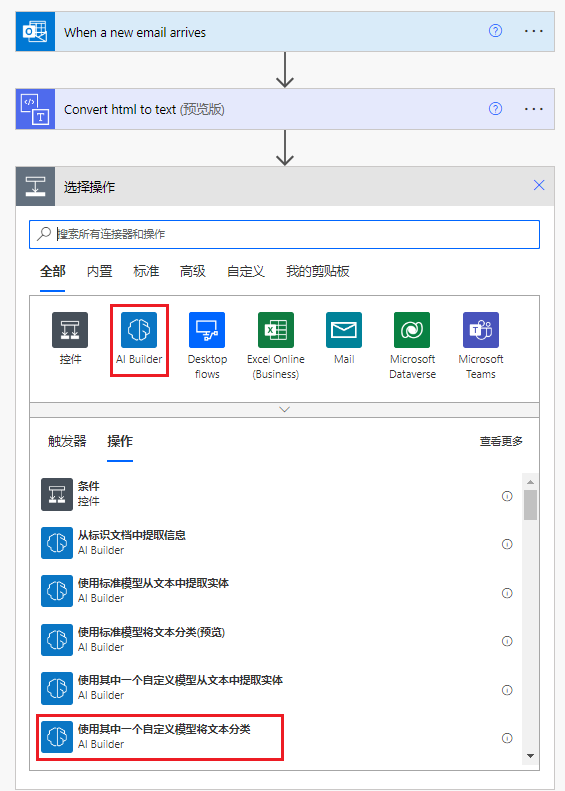Show help for Convert html to text
The width and height of the screenshot is (565, 791).
495,108
